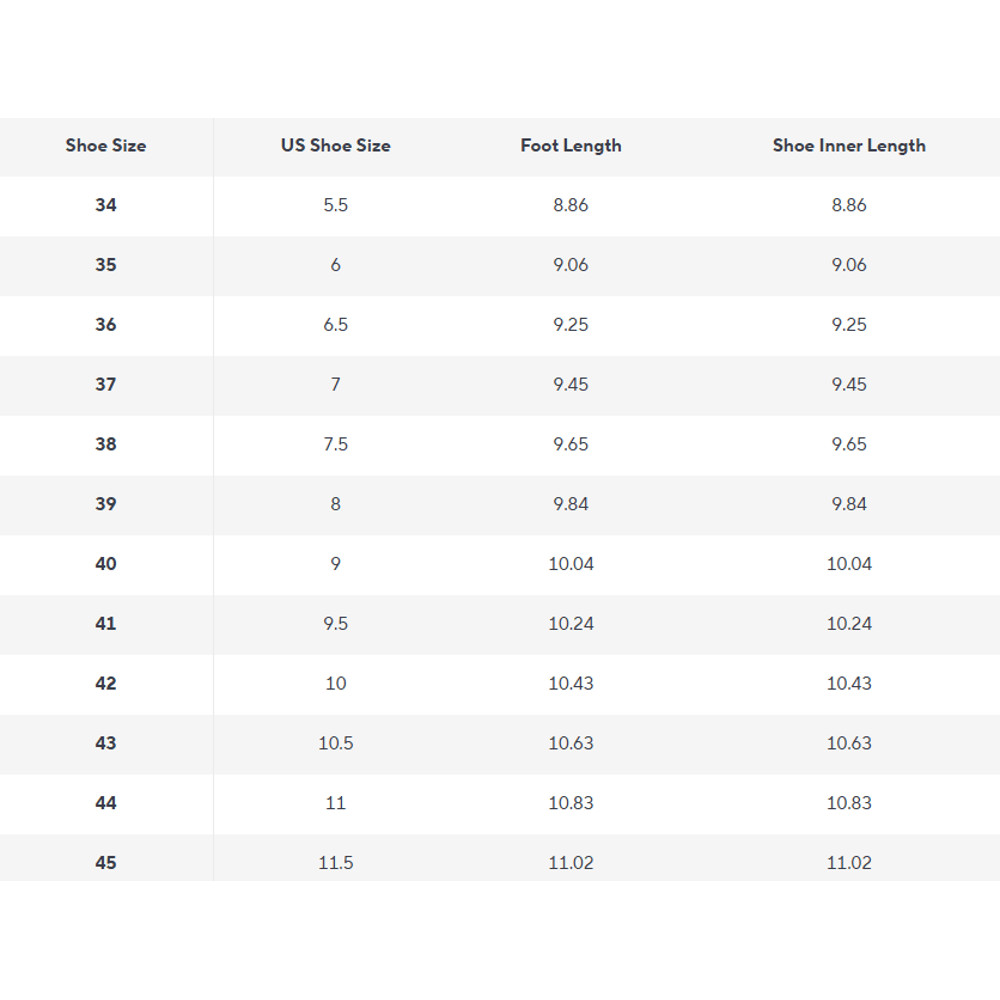Select foot length 11.02 for size 45
Screen dimensions: 1000x1000
click(571, 863)
